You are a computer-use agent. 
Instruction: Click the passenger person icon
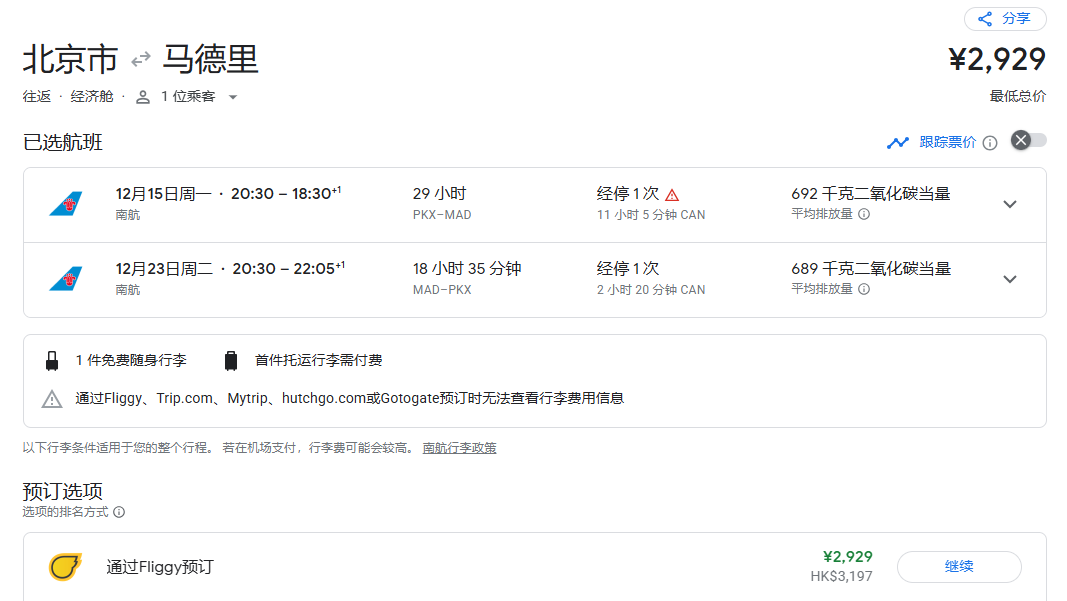[x=143, y=97]
